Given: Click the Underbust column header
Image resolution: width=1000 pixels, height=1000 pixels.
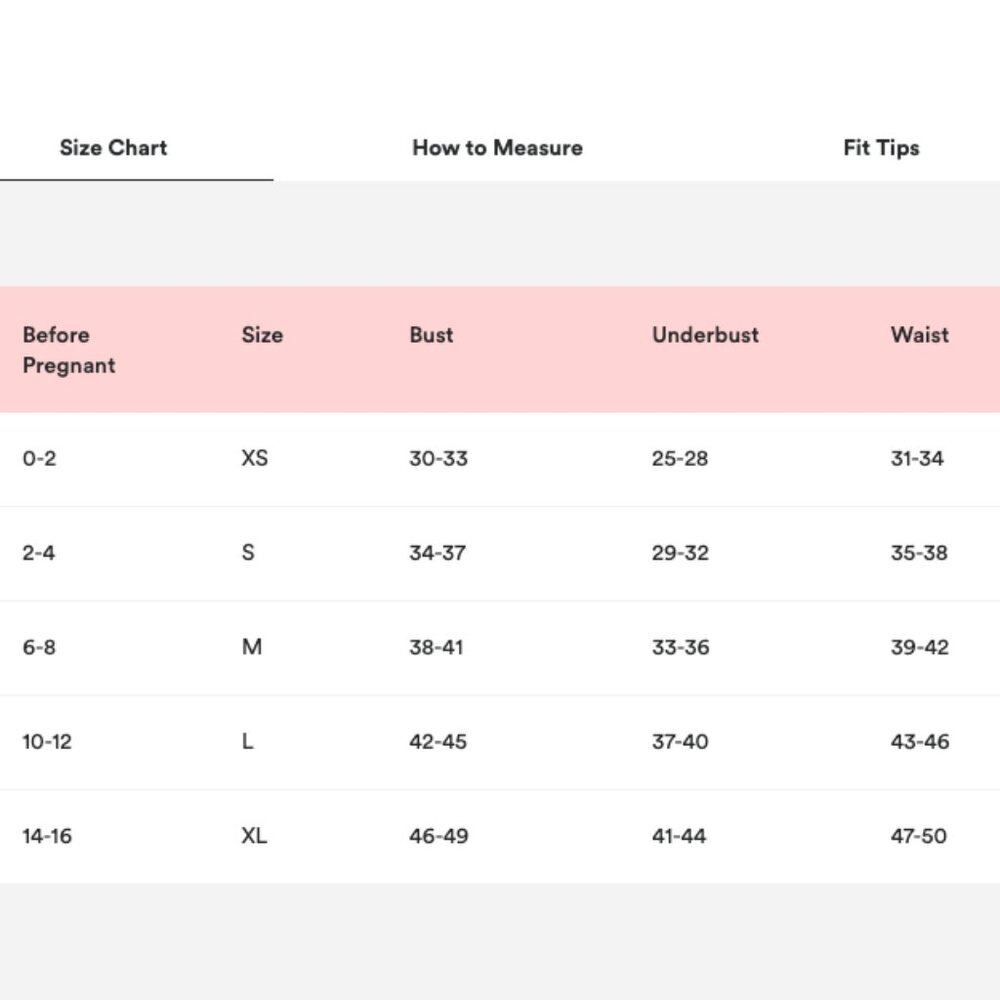Looking at the screenshot, I should (705, 335).
